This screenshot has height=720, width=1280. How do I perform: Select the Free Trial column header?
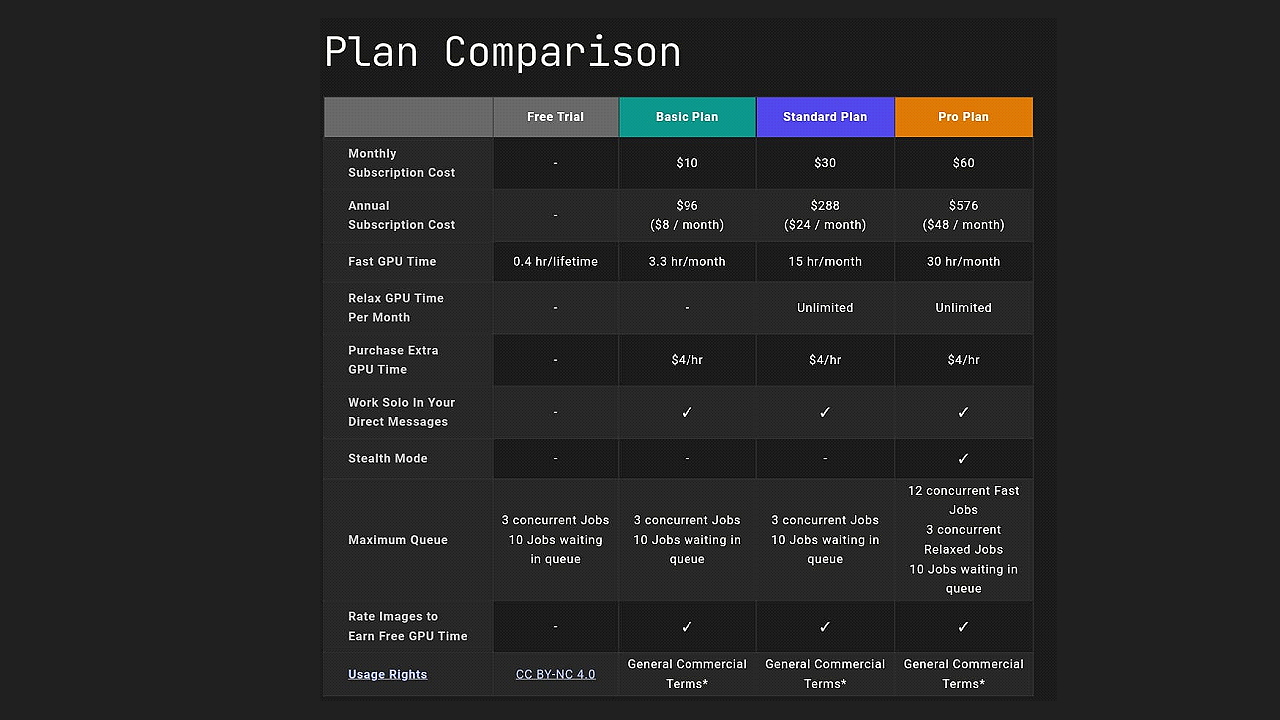click(x=556, y=117)
